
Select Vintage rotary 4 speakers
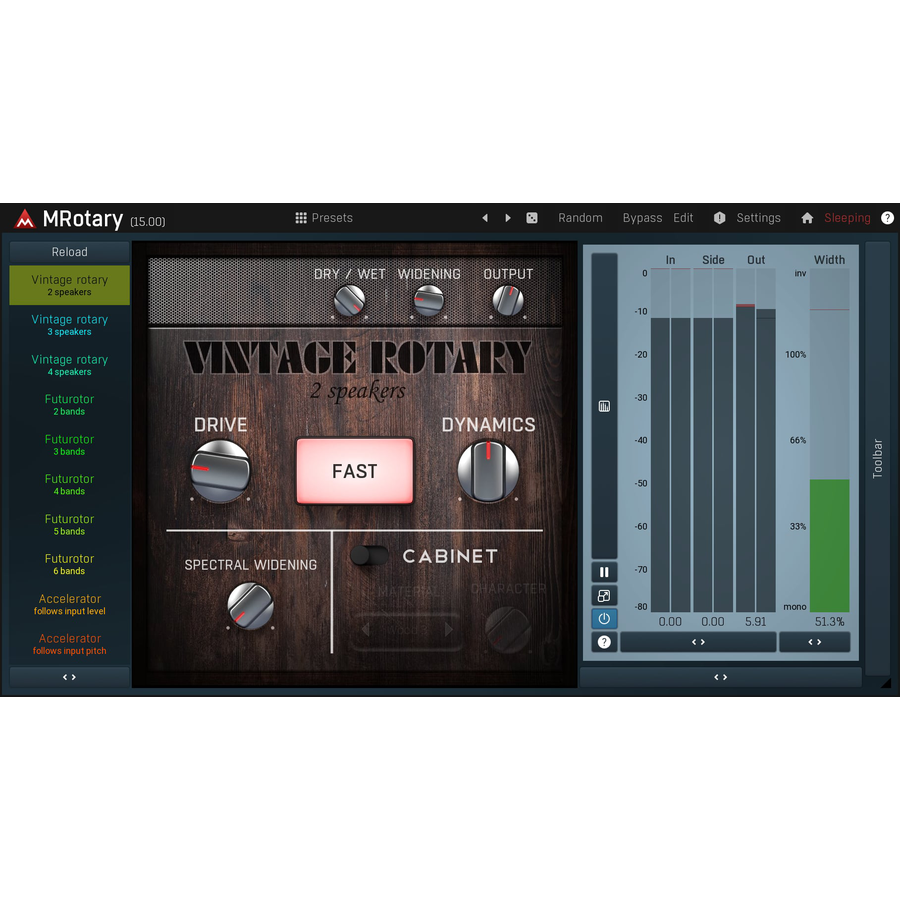[x=69, y=365]
